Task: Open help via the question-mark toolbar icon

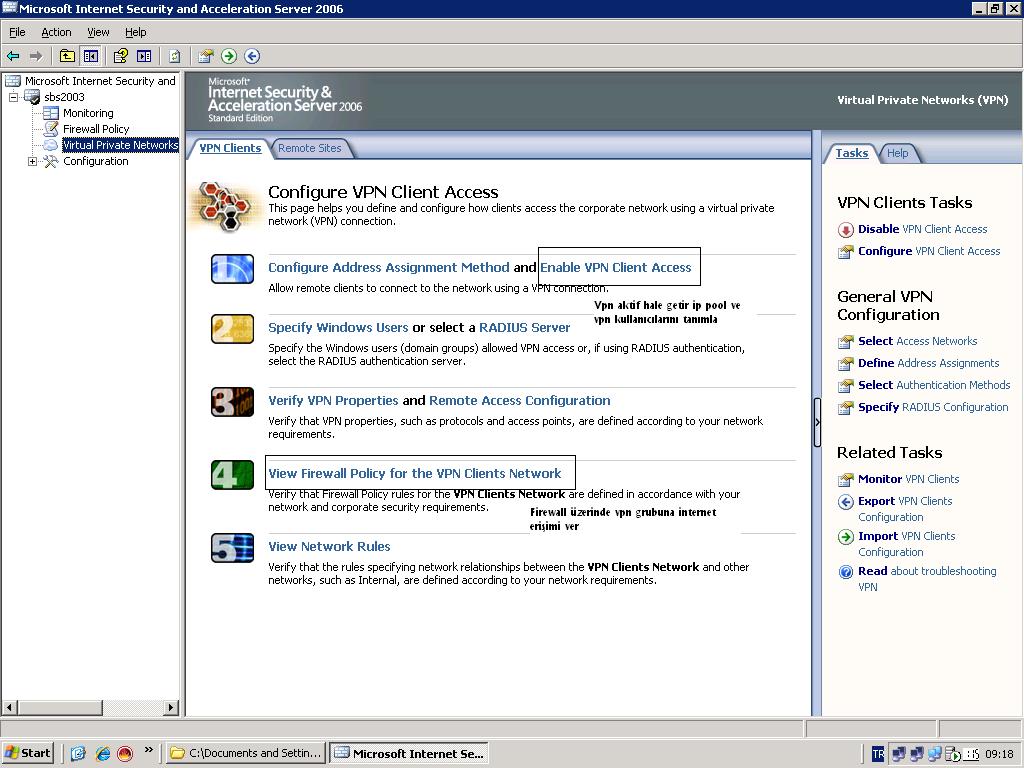Action: click(121, 56)
